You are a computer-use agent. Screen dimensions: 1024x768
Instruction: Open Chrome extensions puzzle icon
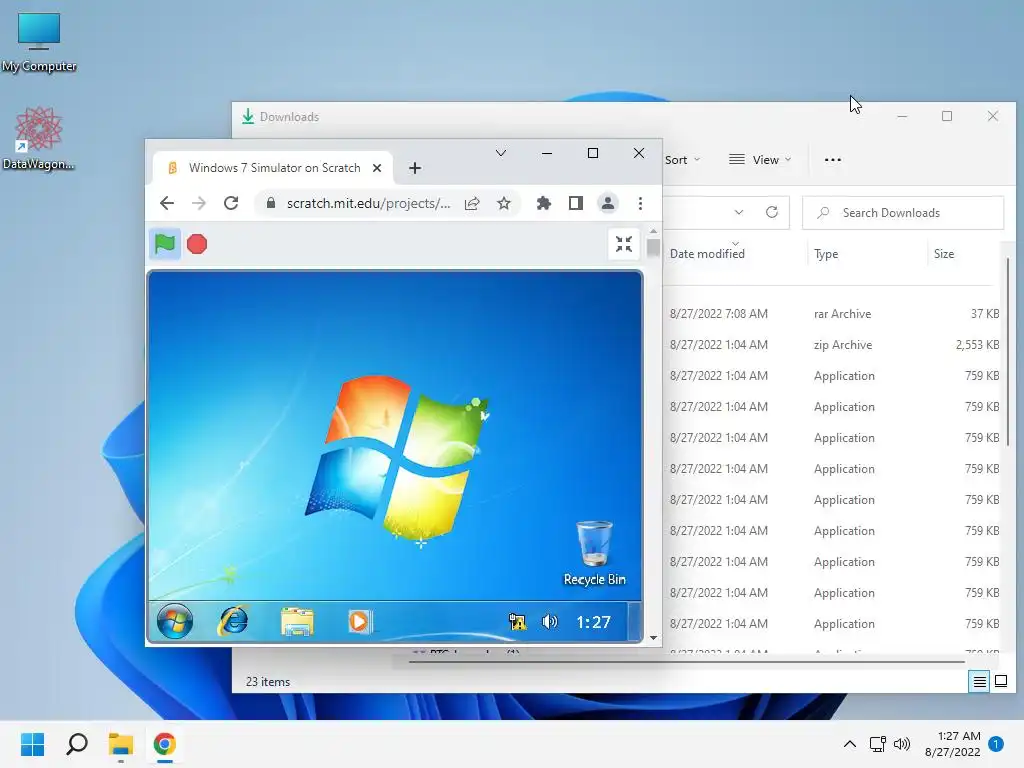click(x=543, y=204)
